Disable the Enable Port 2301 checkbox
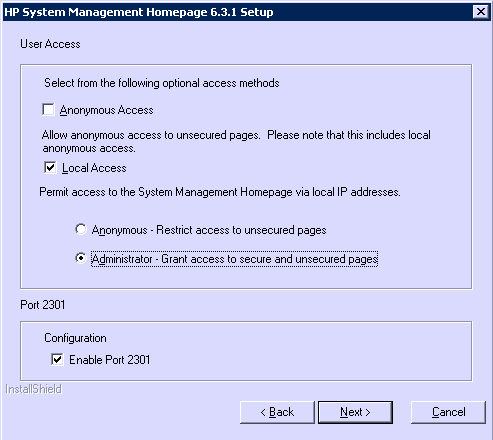The image size is (493, 440). pyautogui.click(x=57, y=359)
